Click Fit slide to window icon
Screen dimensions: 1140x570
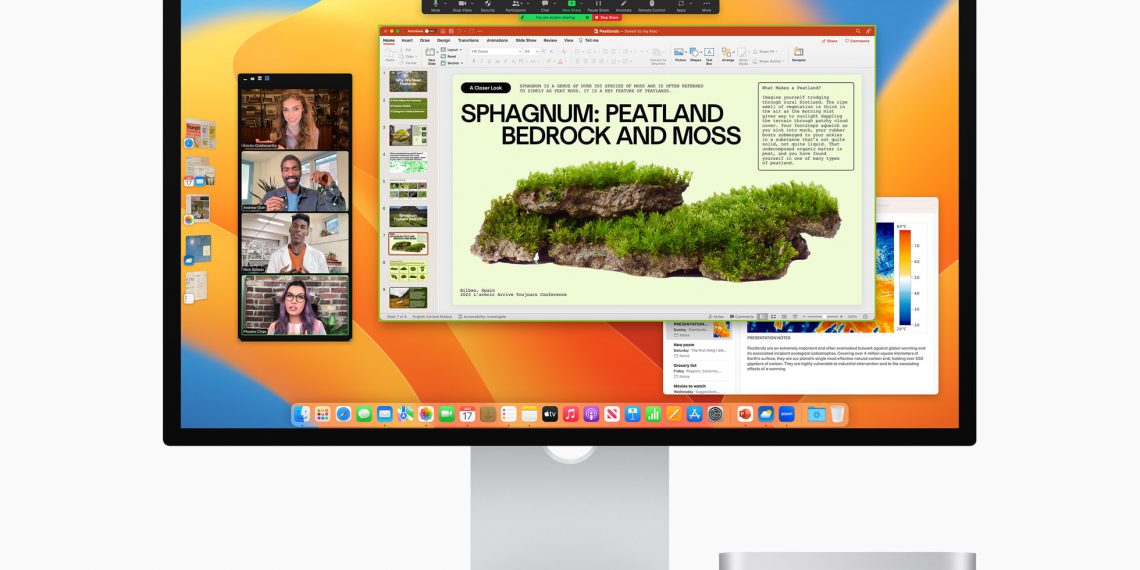(x=865, y=316)
